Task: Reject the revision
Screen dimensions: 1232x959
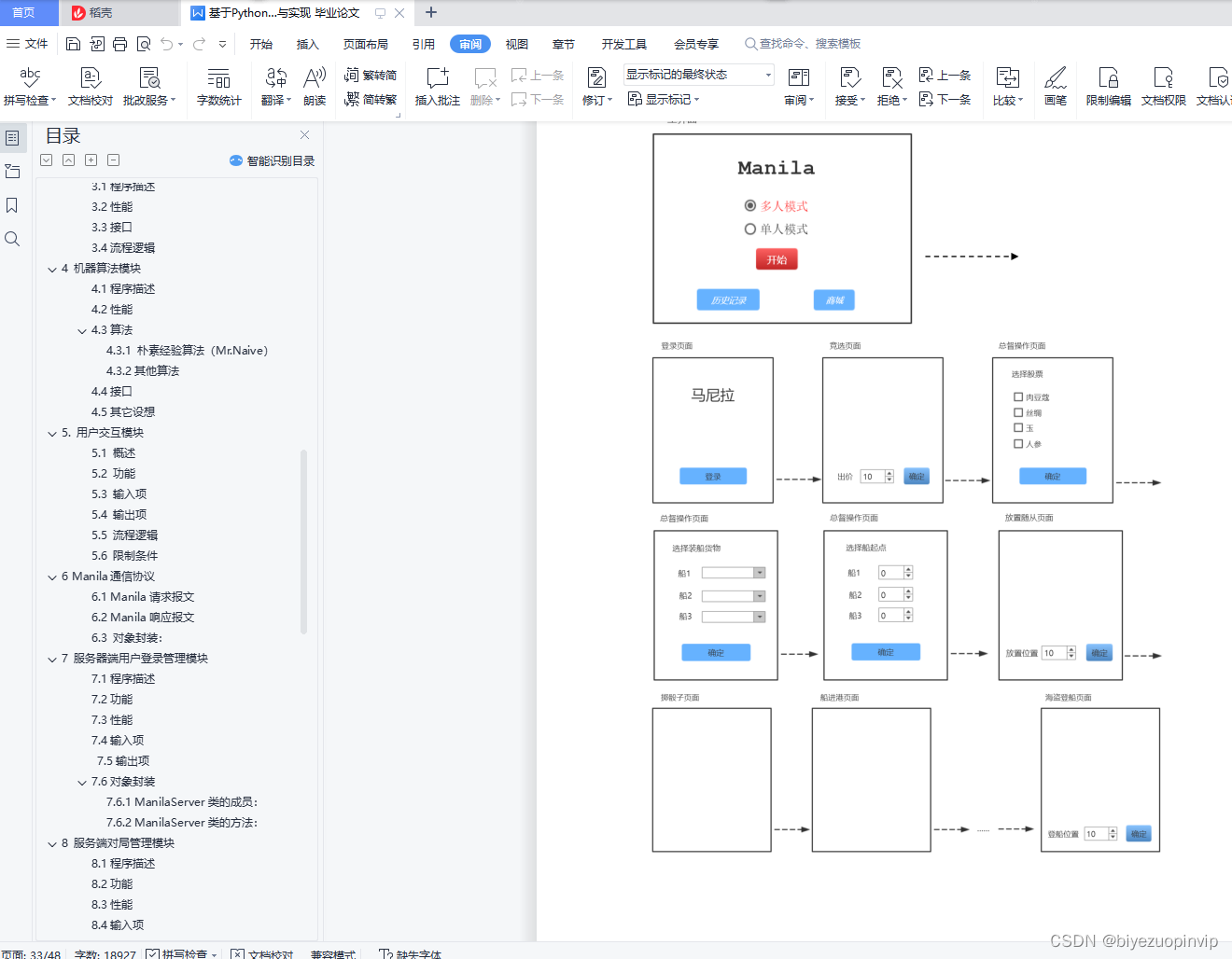Action: pyautogui.click(x=892, y=86)
